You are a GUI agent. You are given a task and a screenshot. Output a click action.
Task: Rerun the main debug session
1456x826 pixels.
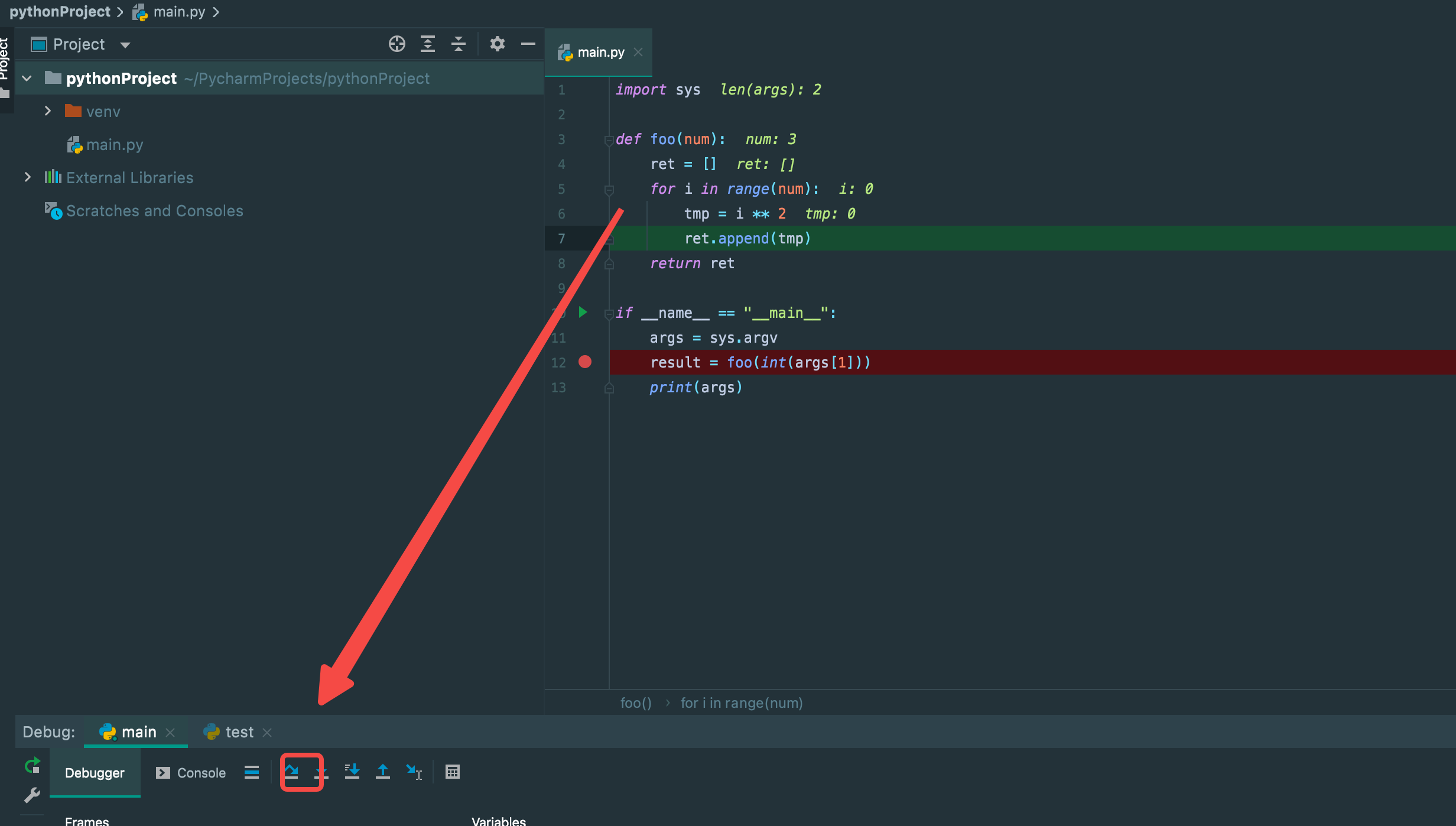(32, 766)
